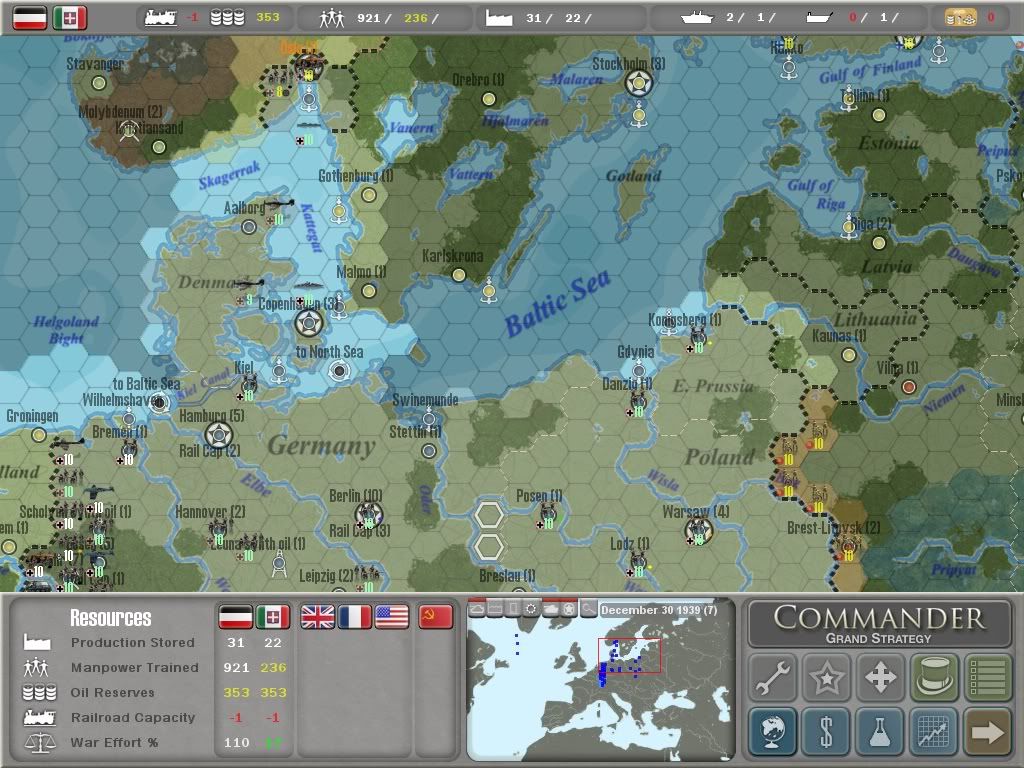
Task: Click the factory production icon in the top bar
Action: [499, 18]
